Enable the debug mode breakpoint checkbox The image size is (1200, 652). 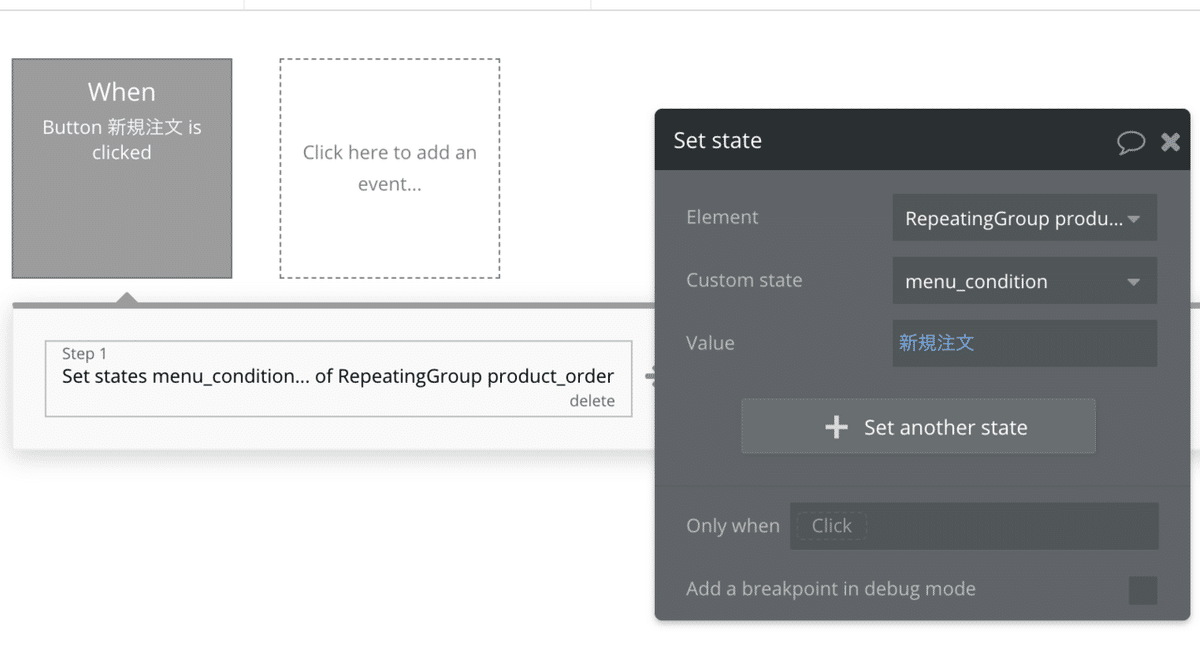point(1142,590)
